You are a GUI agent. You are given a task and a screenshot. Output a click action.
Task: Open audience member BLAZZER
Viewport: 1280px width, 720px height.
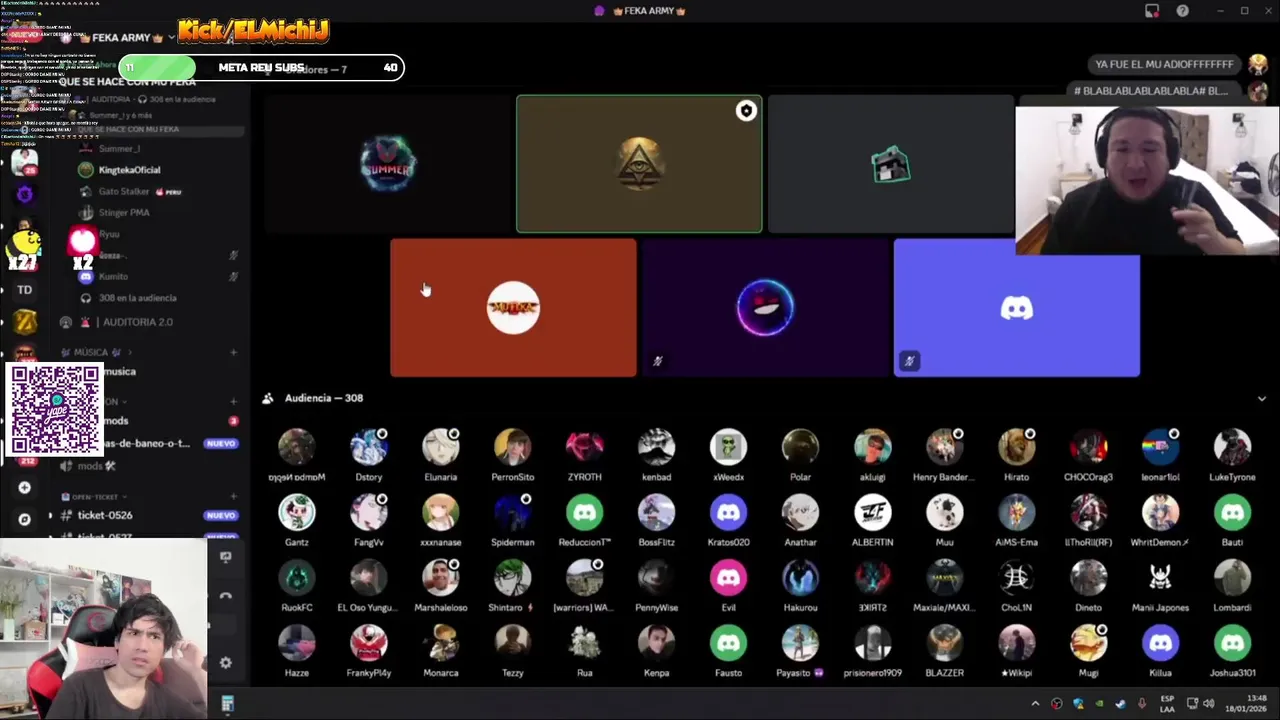coord(945,651)
